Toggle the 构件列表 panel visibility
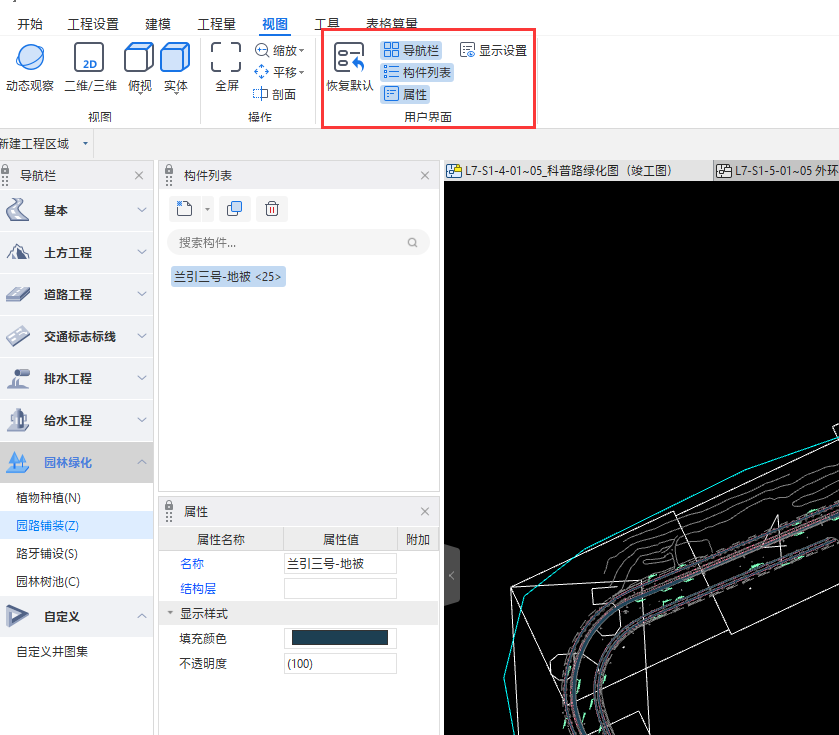The height and width of the screenshot is (735, 839). tap(417, 72)
